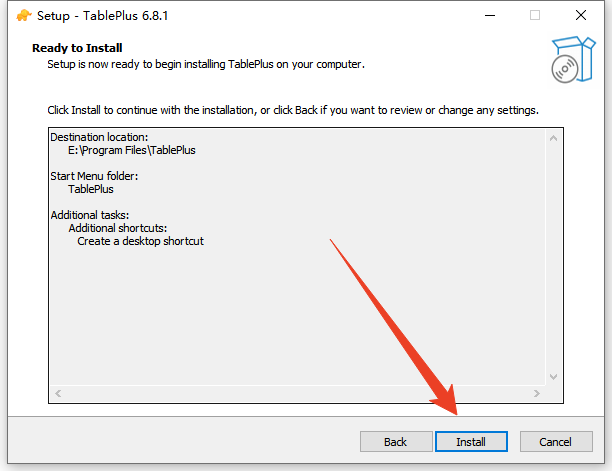The width and height of the screenshot is (612, 471).
Task: Click the "Additional tasks:" line
Action: [x=90, y=215]
